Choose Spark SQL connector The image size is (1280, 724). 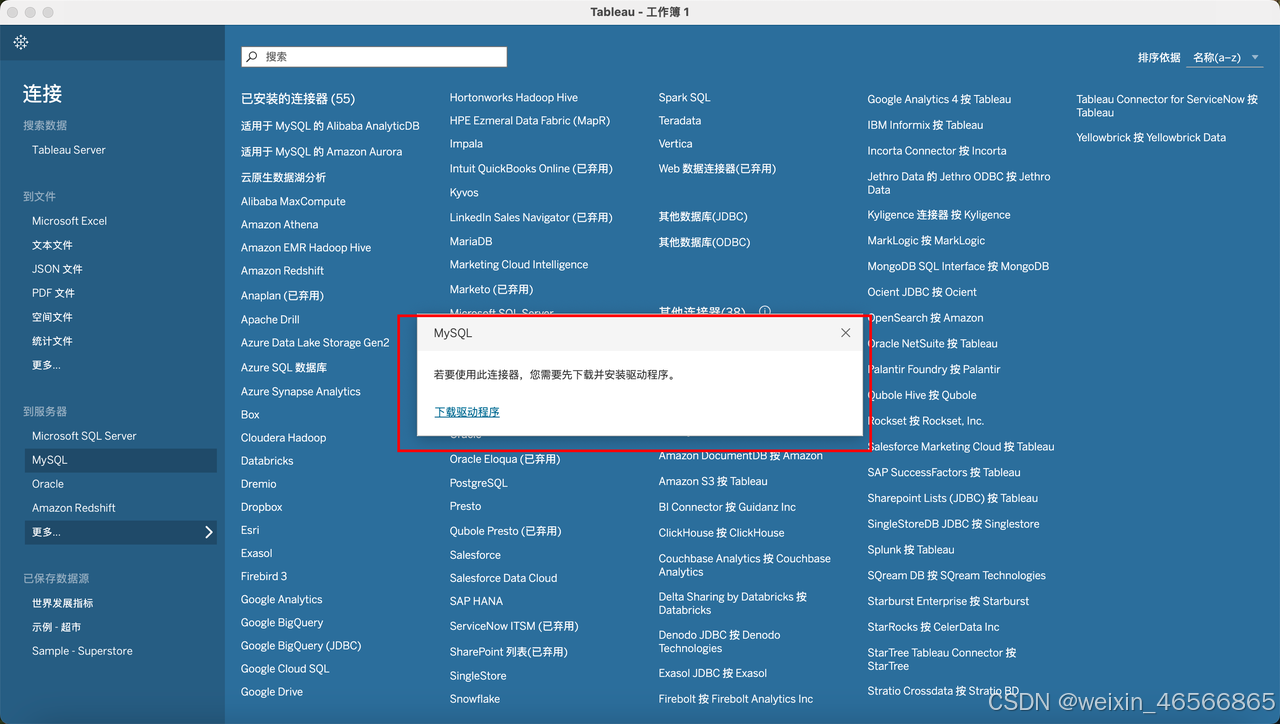pos(685,98)
